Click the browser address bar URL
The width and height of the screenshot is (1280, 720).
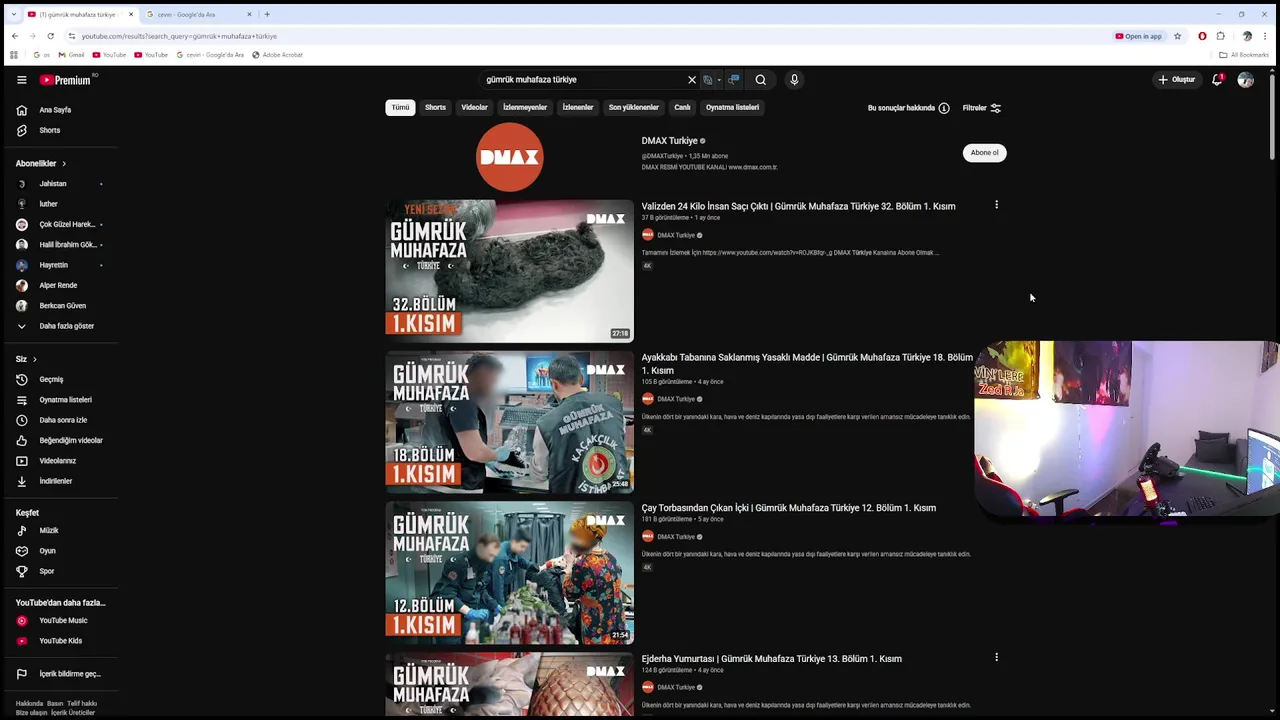click(179, 36)
